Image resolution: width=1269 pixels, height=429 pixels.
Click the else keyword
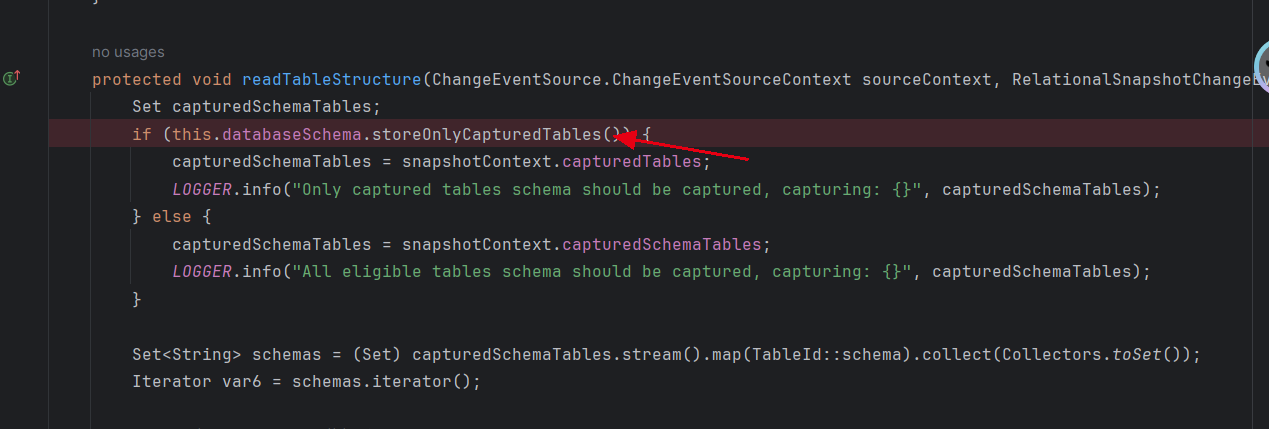pyautogui.click(x=172, y=216)
